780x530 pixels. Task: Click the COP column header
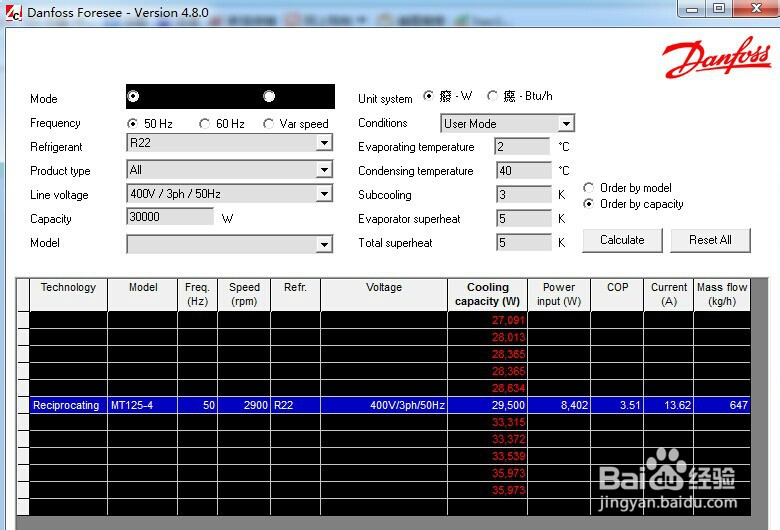click(617, 295)
